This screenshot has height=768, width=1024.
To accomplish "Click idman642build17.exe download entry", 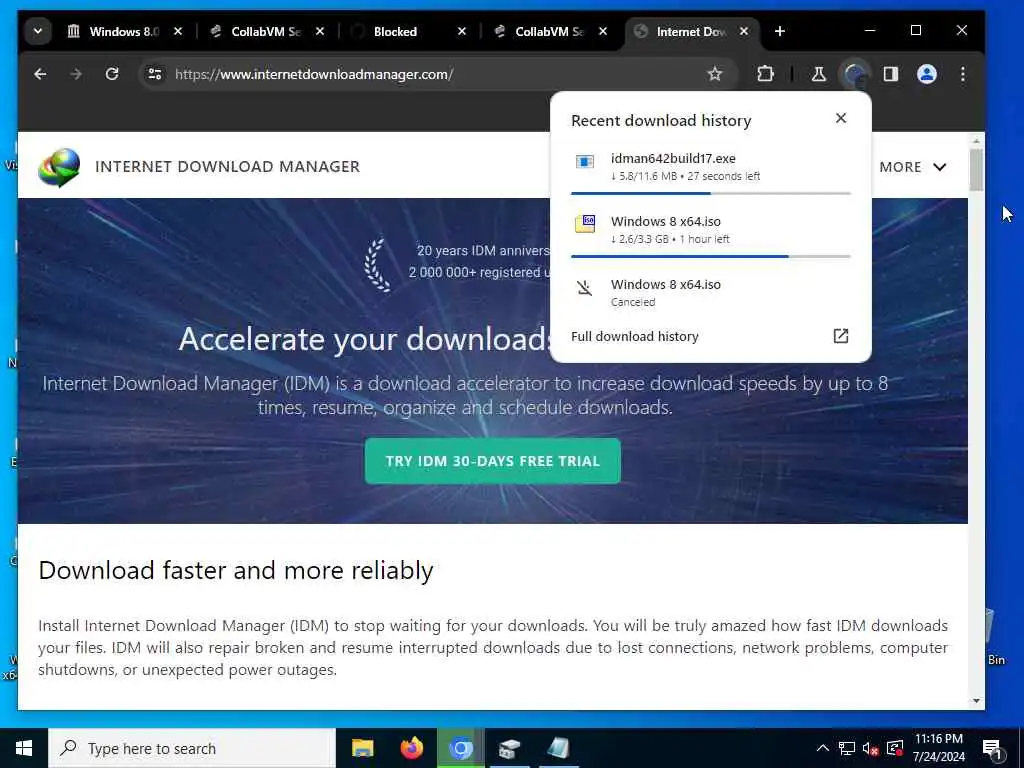I will [x=711, y=167].
